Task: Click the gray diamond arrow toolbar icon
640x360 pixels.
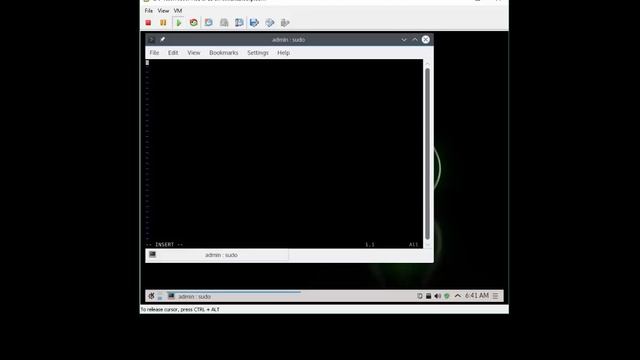Action: point(269,22)
